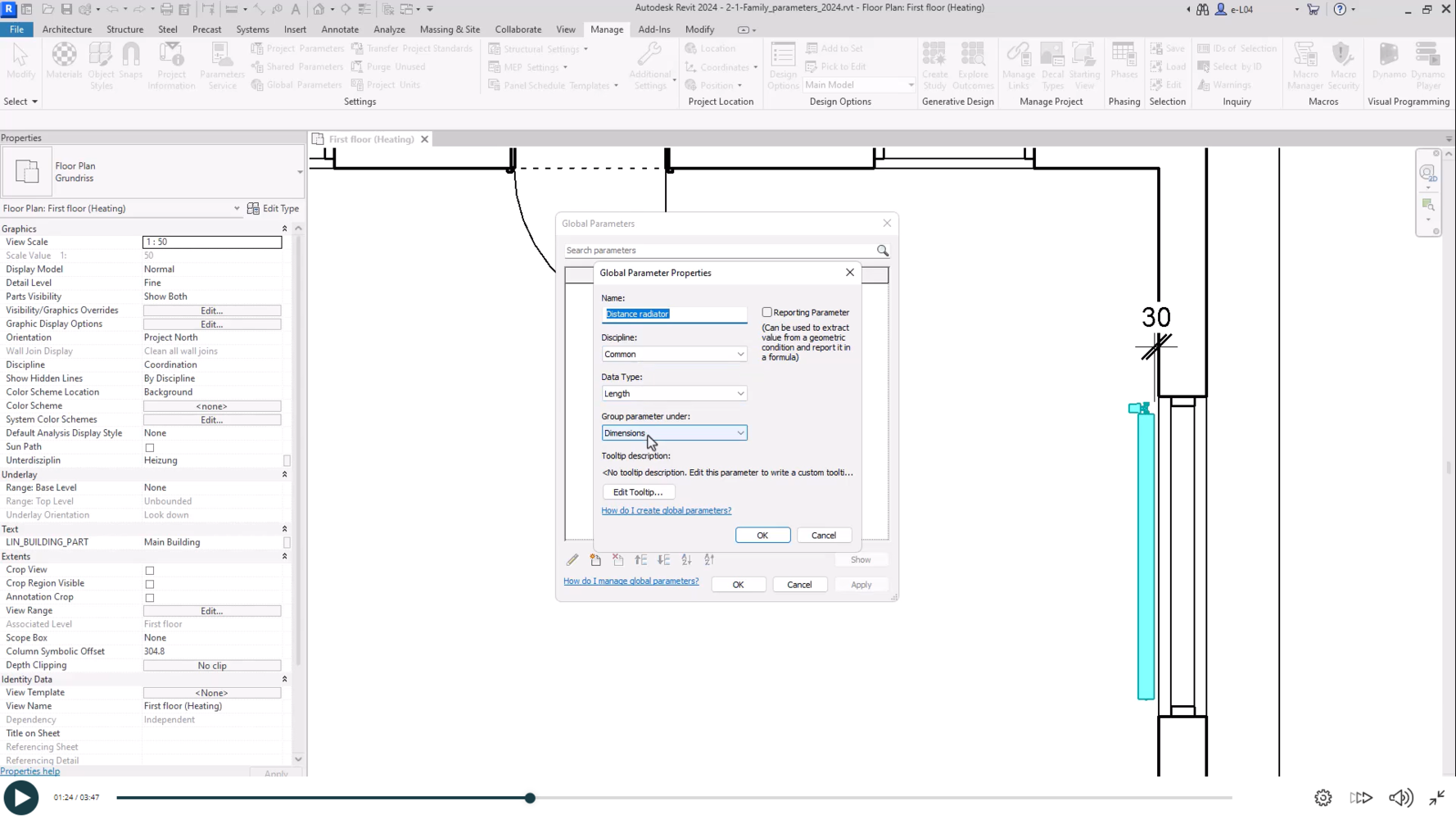Click the video progress slider handle
This screenshot has width=1456, height=819.
pos(530,798)
